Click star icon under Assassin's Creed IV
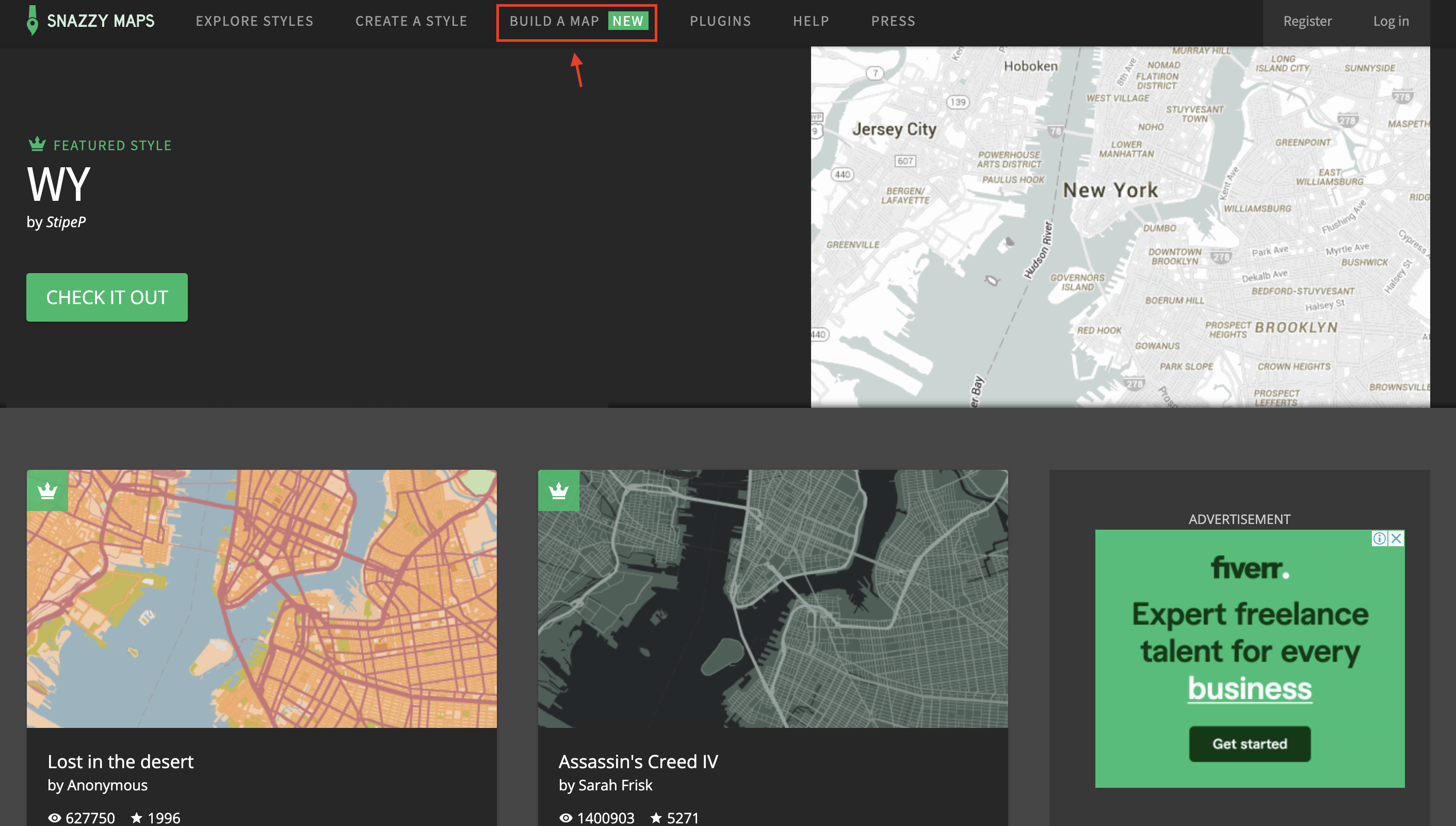Viewport: 1456px width, 826px height. tap(656, 818)
